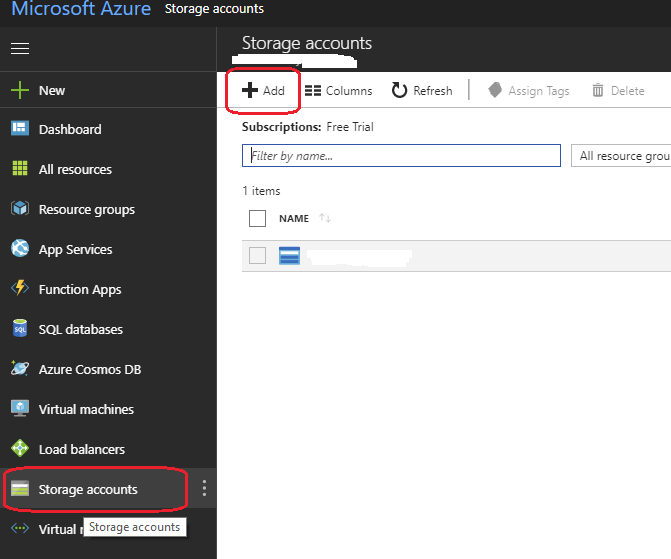Click the Delete button label
Screen dimensions: 671x559
628,91
